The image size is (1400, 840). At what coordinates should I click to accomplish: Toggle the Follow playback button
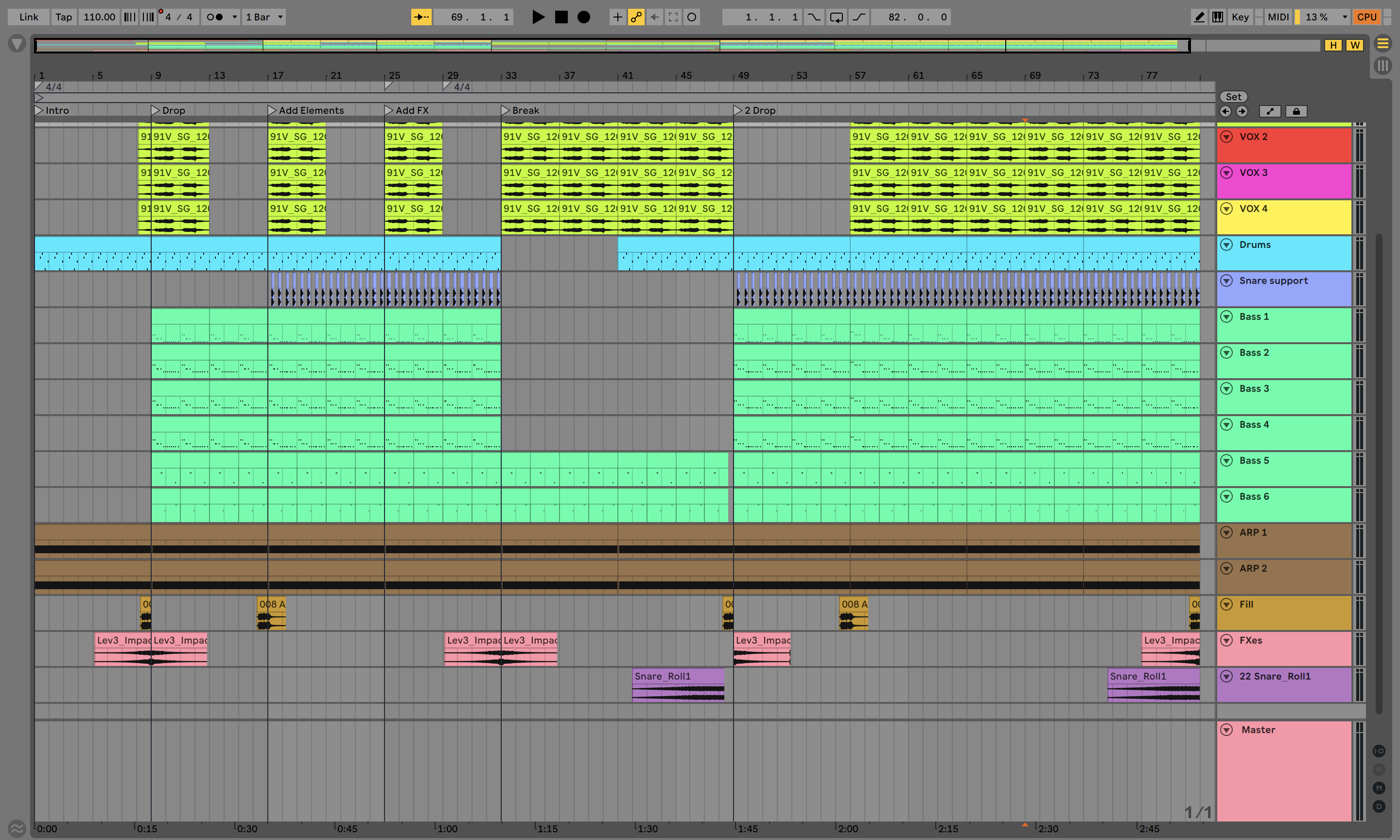(421, 17)
